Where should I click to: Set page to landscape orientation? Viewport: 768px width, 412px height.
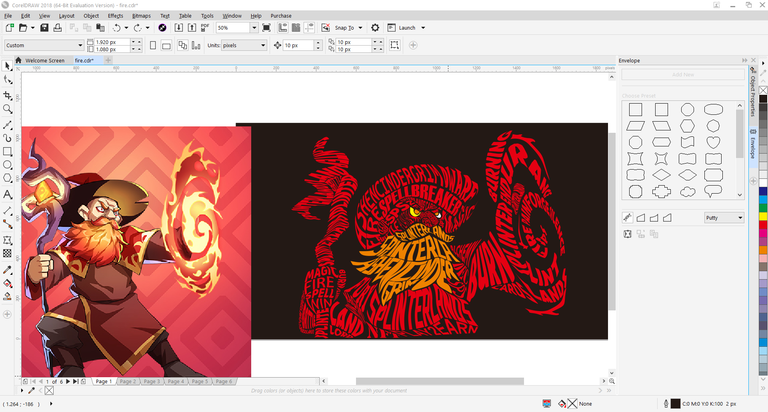166,45
